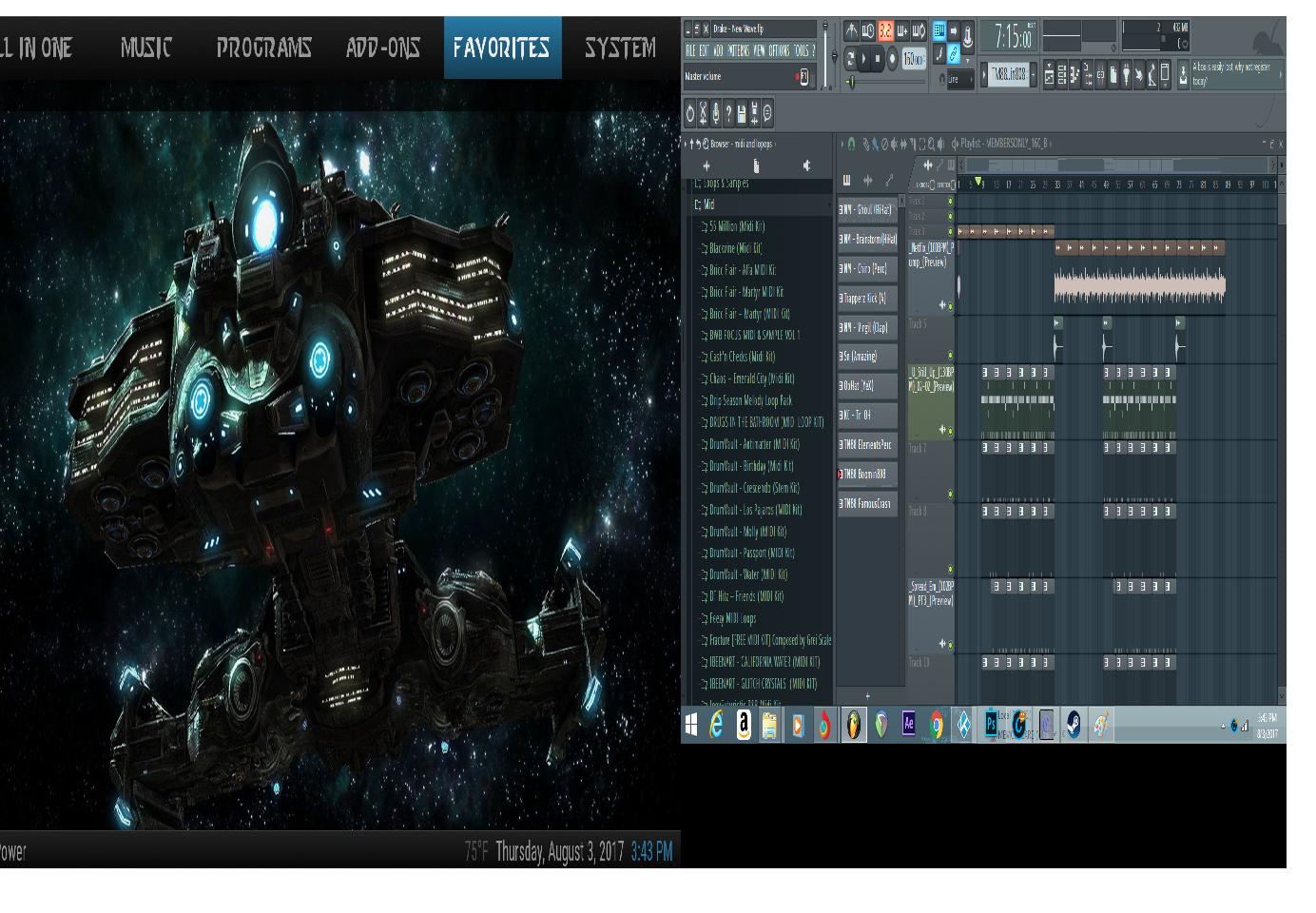
Task: Click the scissors cut icon in shortcut toolbar
Action: click(704, 114)
